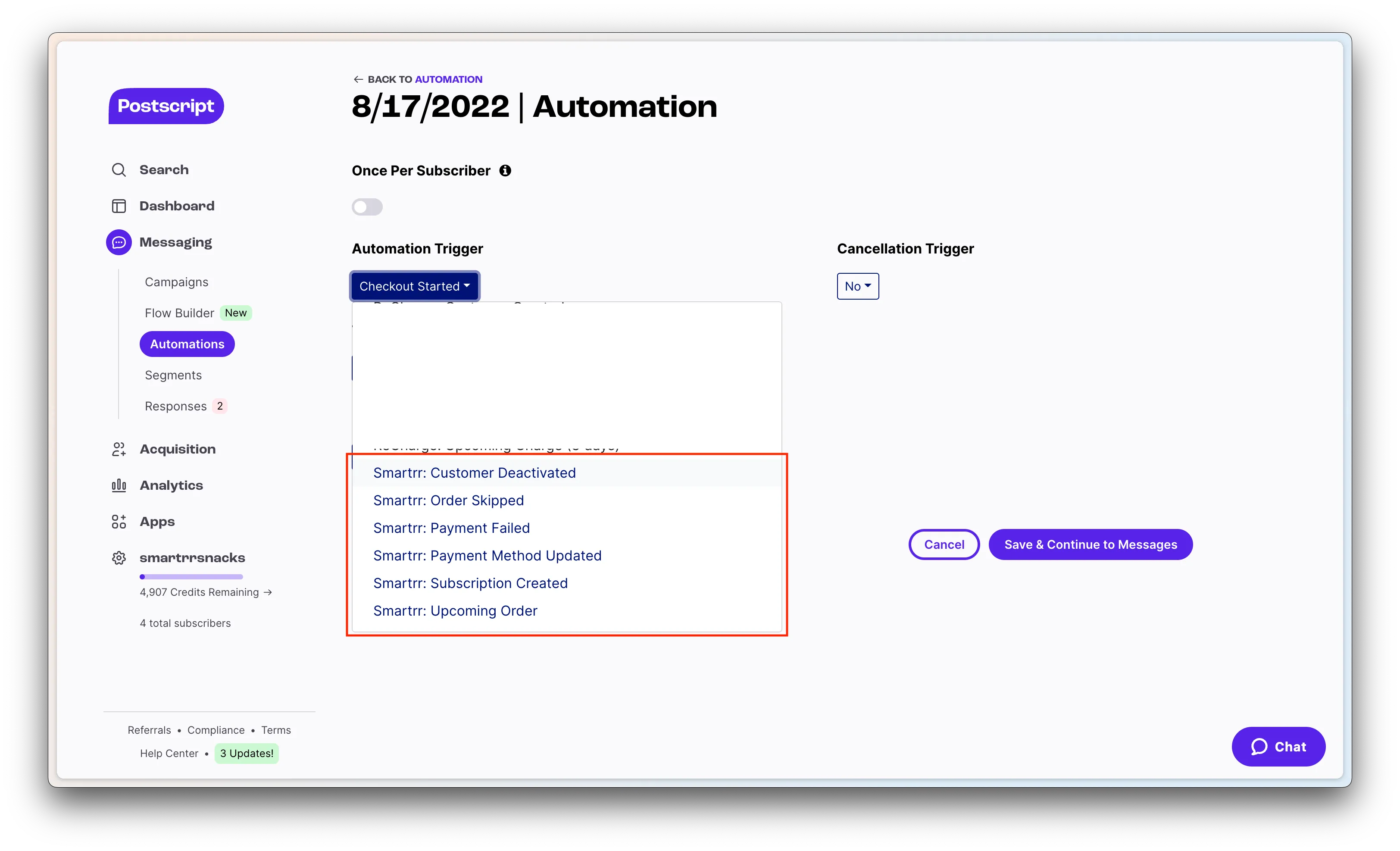Image resolution: width=1400 pixels, height=851 pixels.
Task: Open Search from the sidebar
Action: click(x=164, y=169)
